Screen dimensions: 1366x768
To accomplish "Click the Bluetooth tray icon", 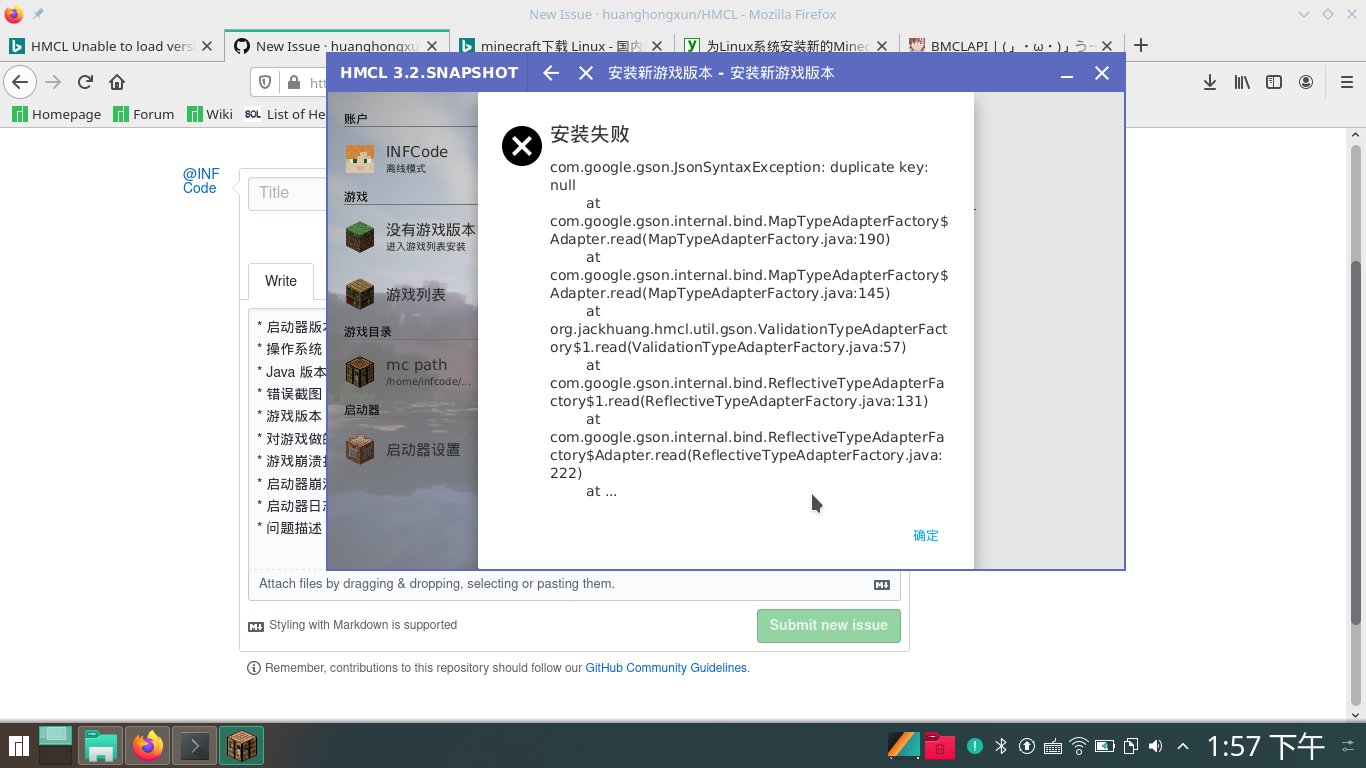I will [1000, 746].
